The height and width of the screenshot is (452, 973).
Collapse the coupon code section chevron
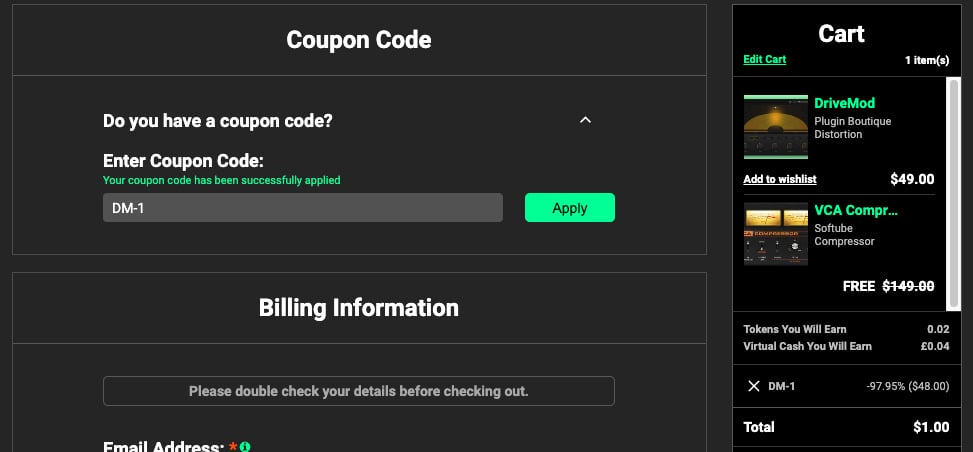click(x=585, y=120)
